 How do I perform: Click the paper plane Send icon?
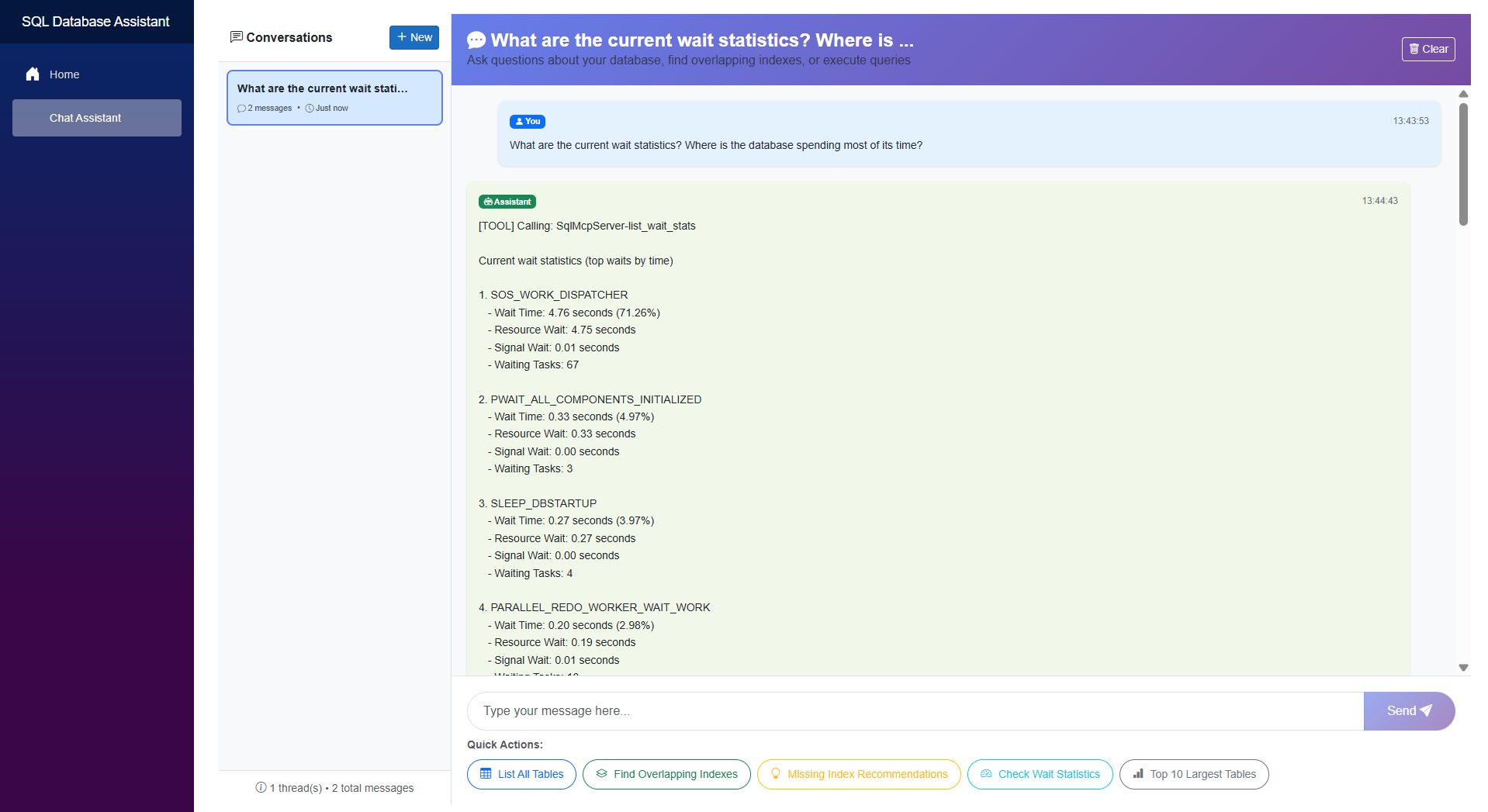click(1426, 710)
